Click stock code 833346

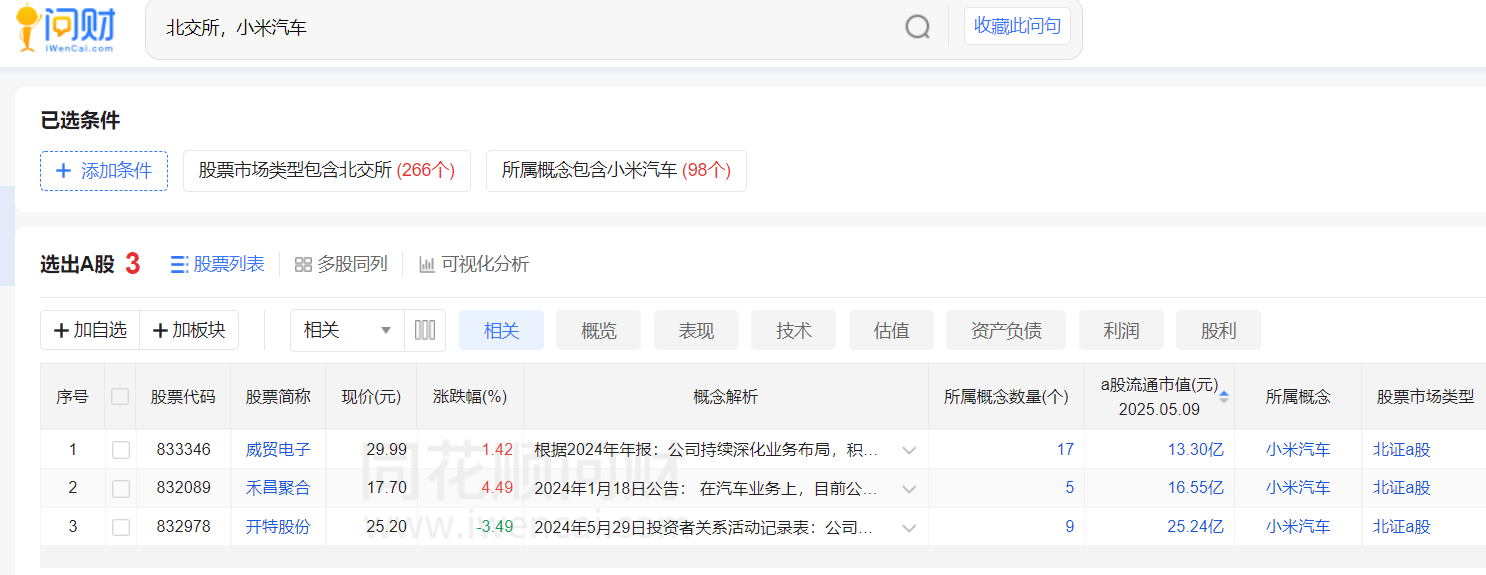pos(184,450)
